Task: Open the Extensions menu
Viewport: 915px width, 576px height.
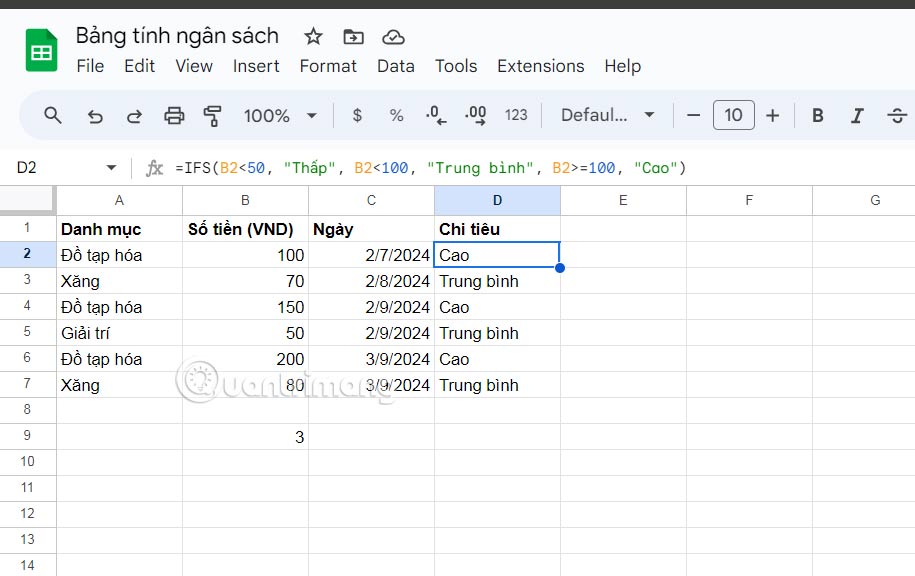Action: [x=540, y=66]
